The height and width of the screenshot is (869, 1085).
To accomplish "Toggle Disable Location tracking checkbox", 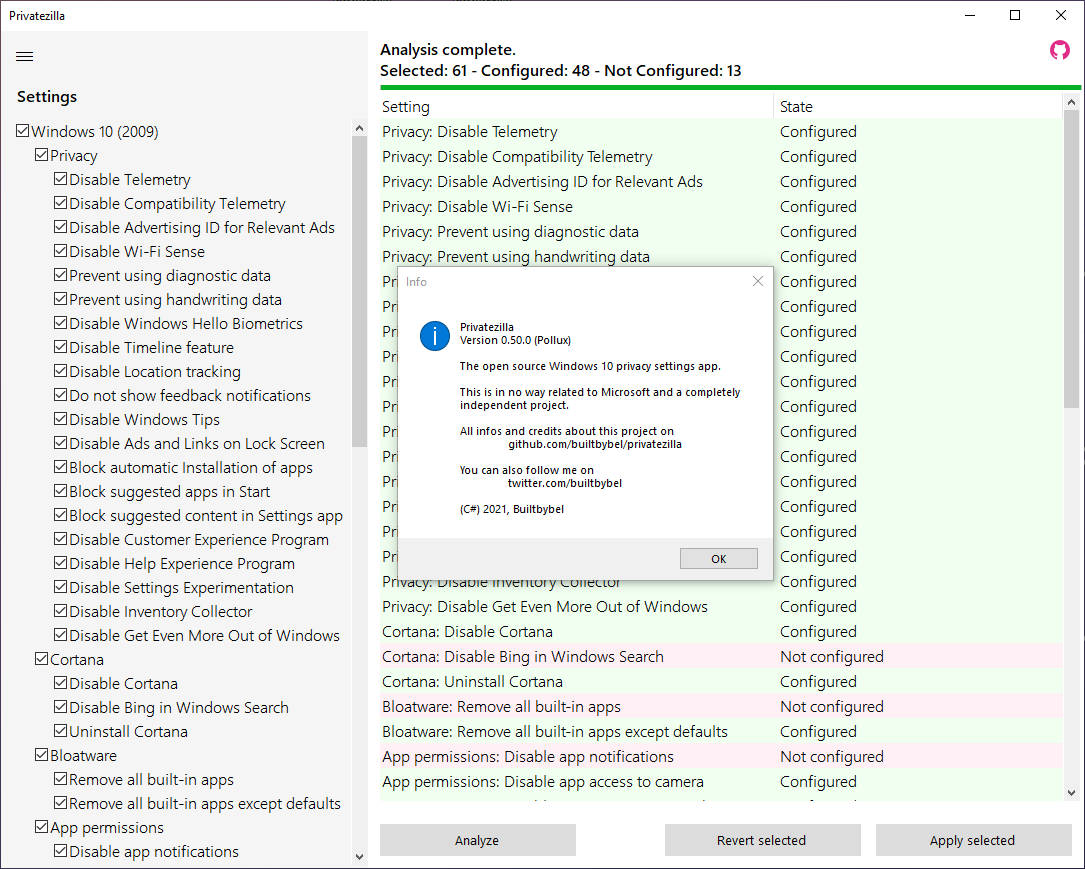I will [x=60, y=371].
